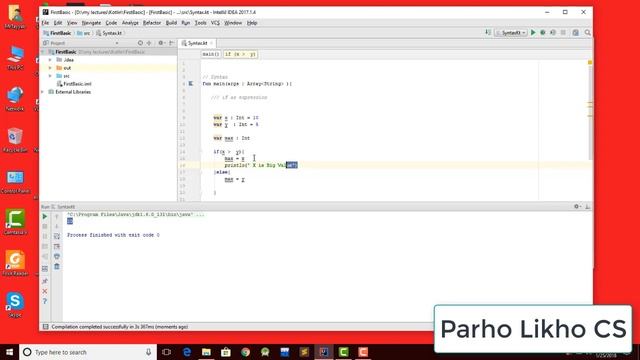
Task: Toggle scroll to end in Run console
Action: pyautogui.click(x=57, y=247)
